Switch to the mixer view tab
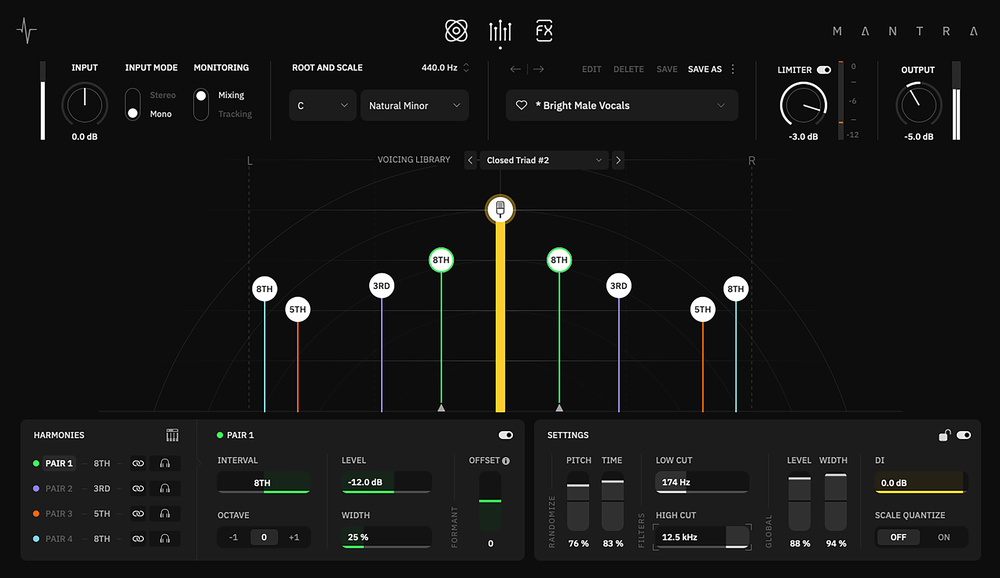This screenshot has height=578, width=1000. [500, 32]
